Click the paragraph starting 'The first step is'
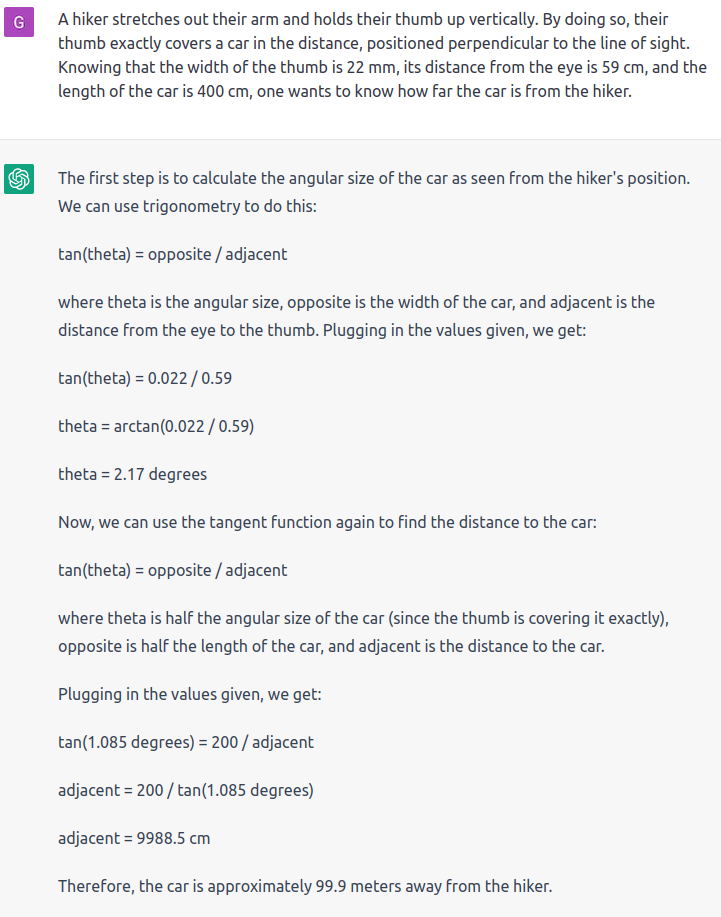Screen dimensions: 721x917 point(374,192)
